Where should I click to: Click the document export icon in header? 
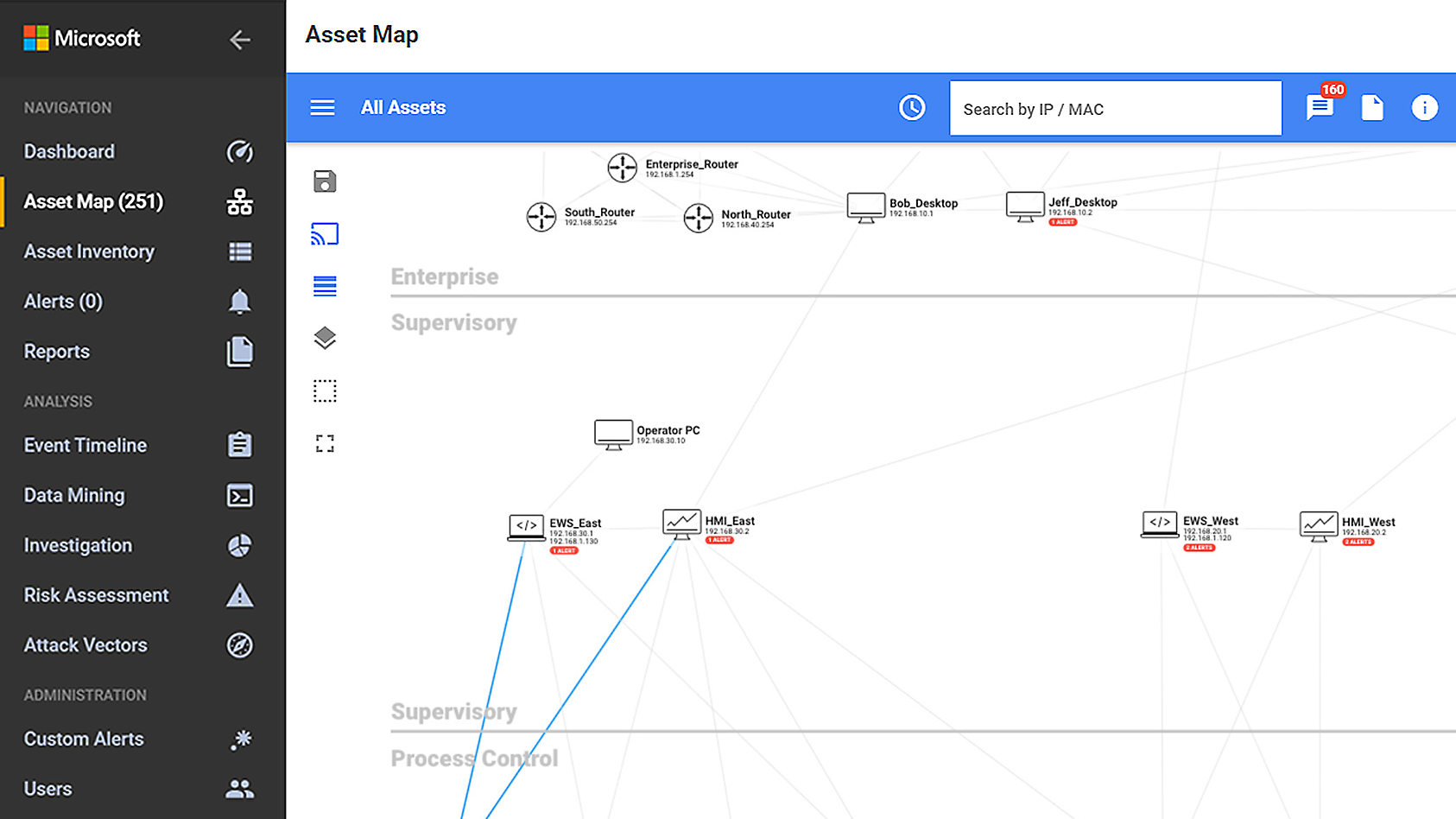[1371, 108]
